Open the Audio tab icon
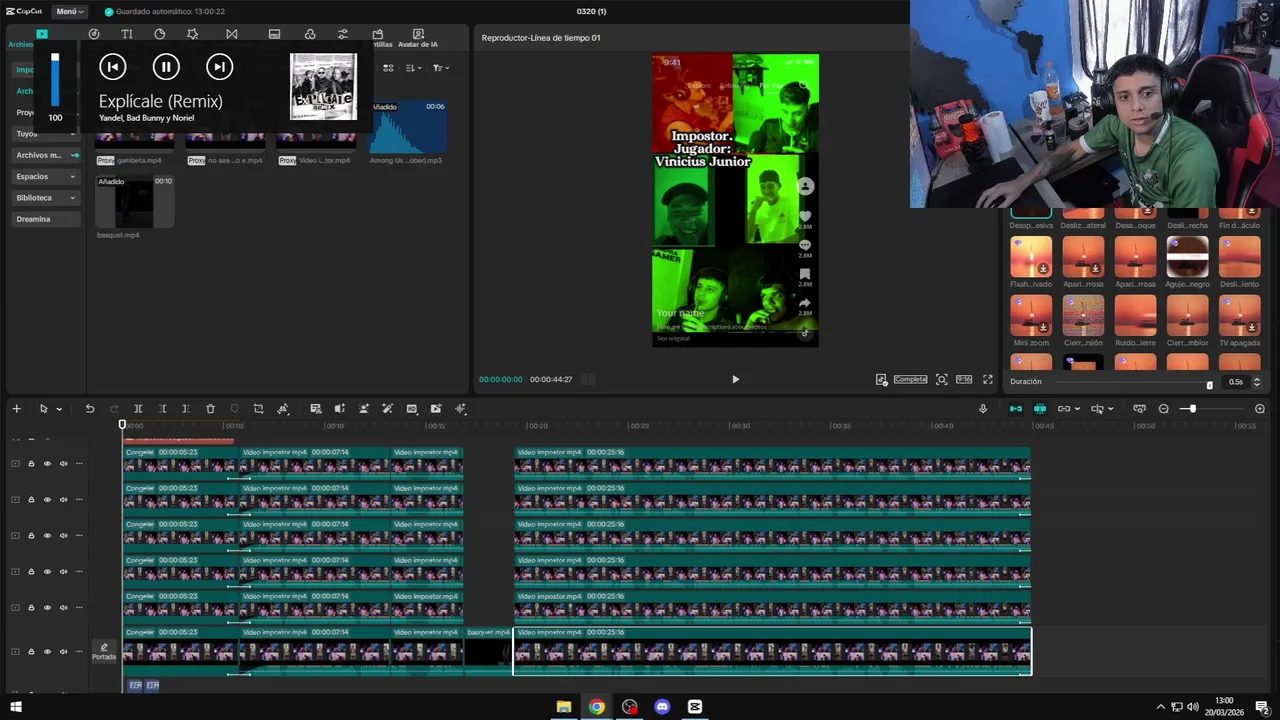This screenshot has height=720, width=1280. pyautogui.click(x=94, y=34)
